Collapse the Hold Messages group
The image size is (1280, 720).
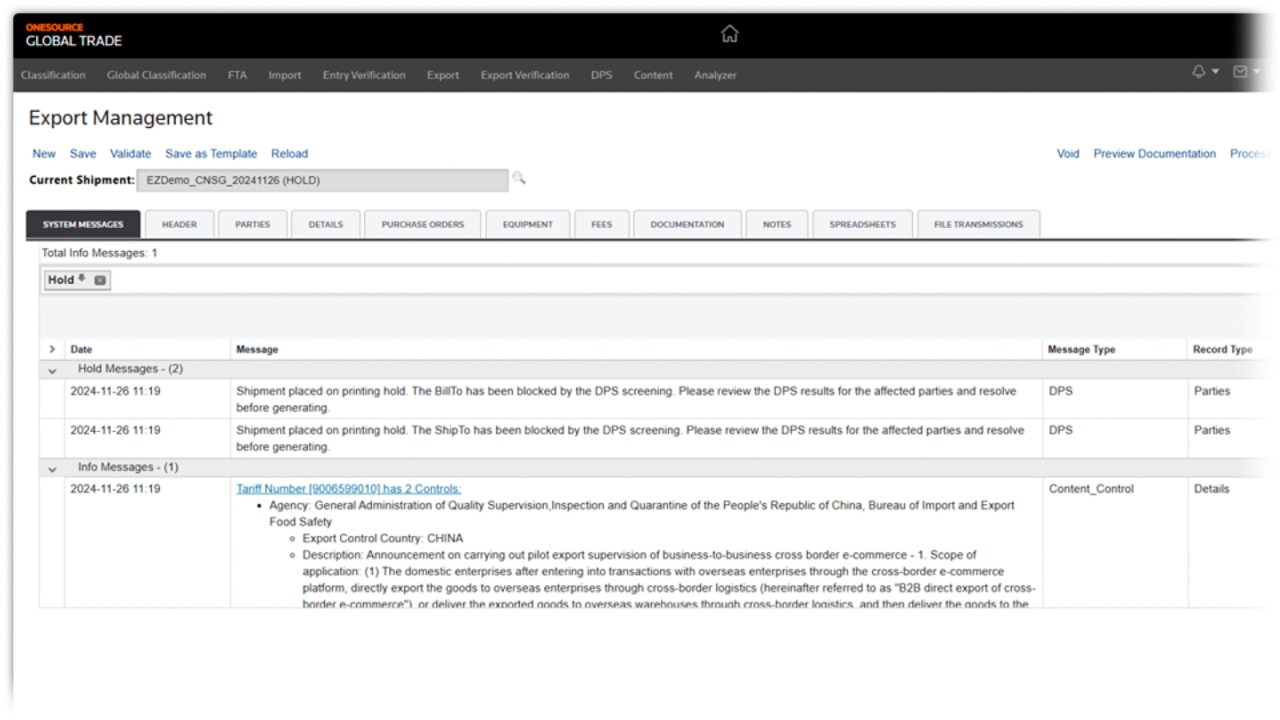tap(52, 370)
